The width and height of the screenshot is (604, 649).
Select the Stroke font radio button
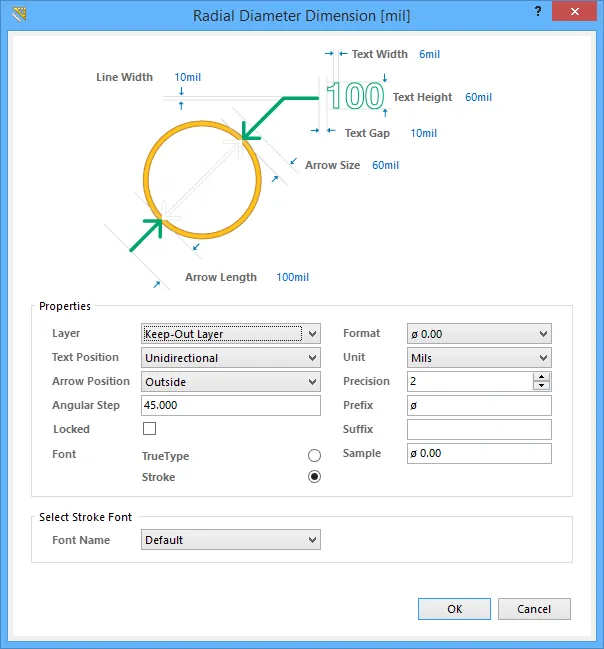314,477
